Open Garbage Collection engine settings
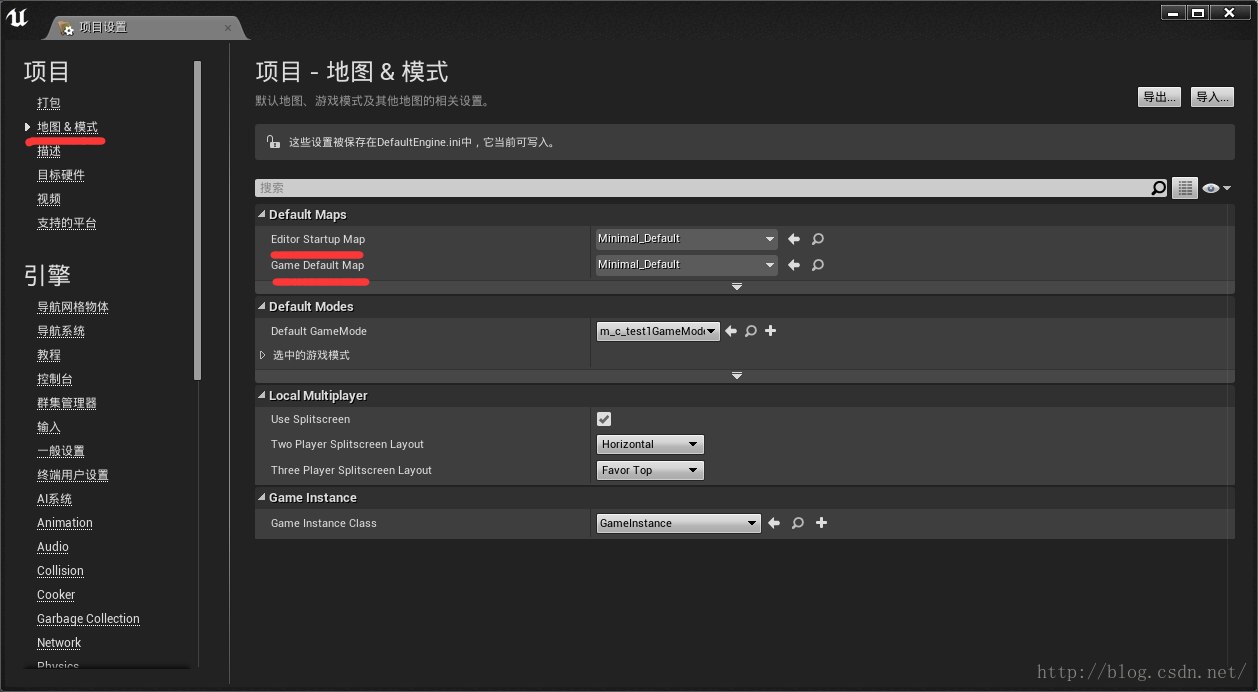The width and height of the screenshot is (1258, 692). pos(89,619)
